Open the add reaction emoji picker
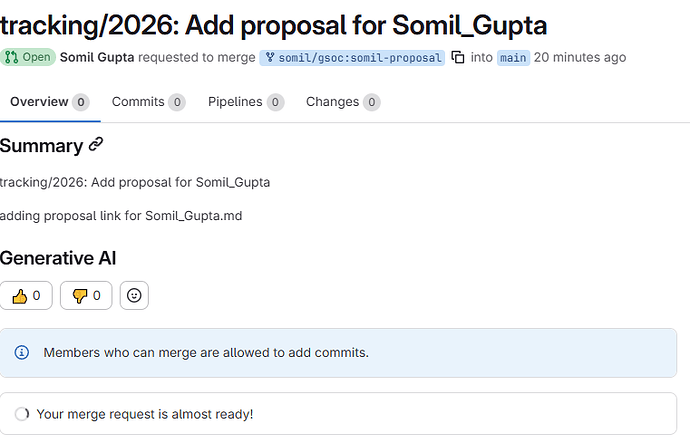This screenshot has height=443, width=690. [134, 295]
